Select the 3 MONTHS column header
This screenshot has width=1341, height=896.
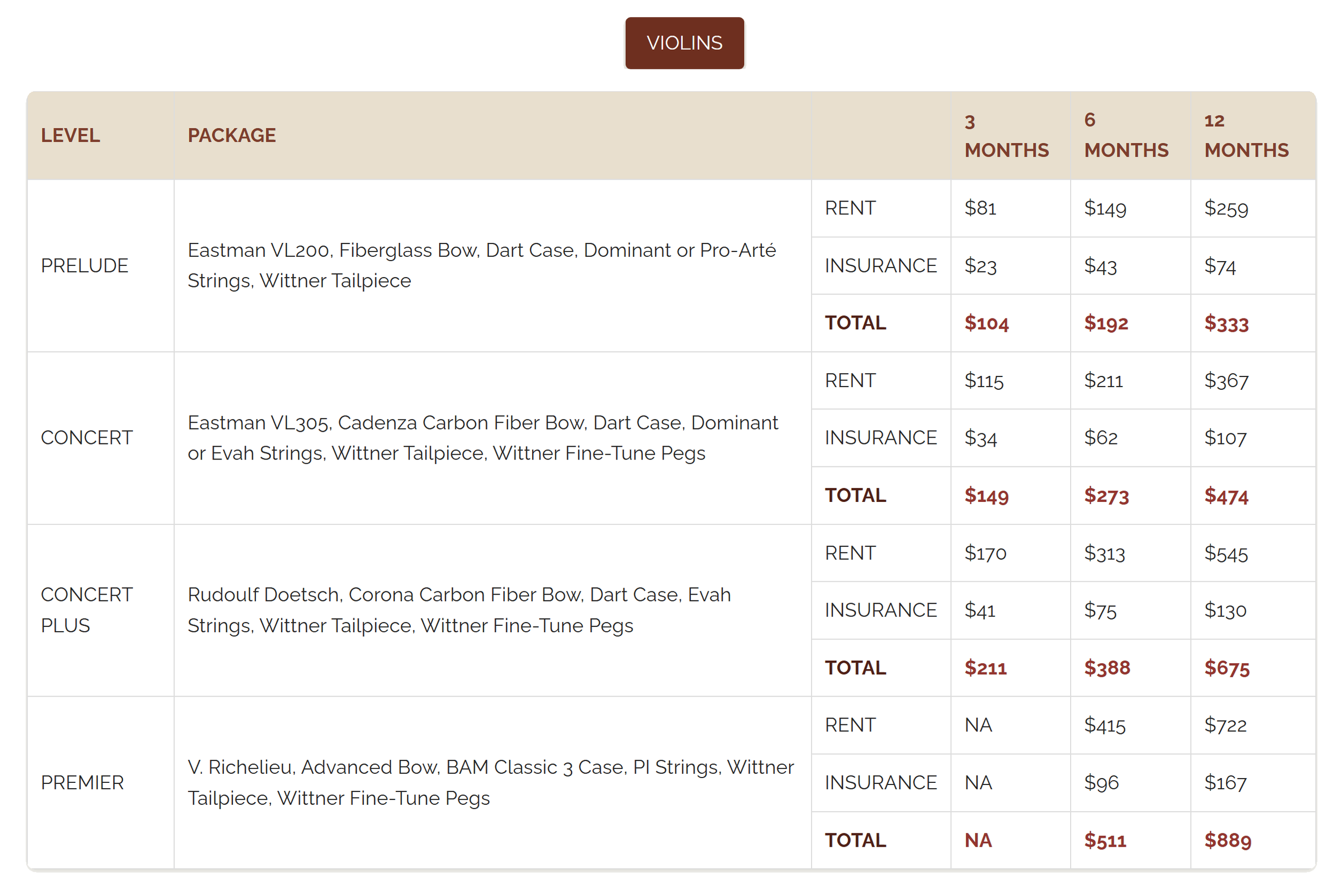tap(1007, 136)
